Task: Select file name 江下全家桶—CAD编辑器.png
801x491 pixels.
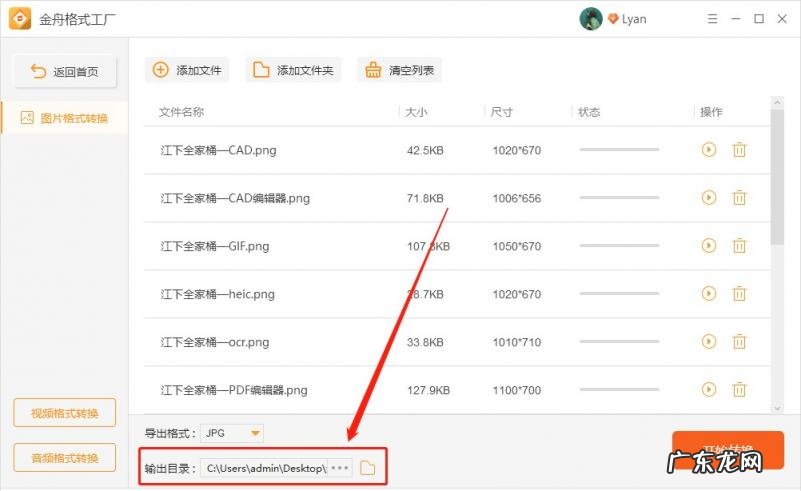Action: [235, 198]
